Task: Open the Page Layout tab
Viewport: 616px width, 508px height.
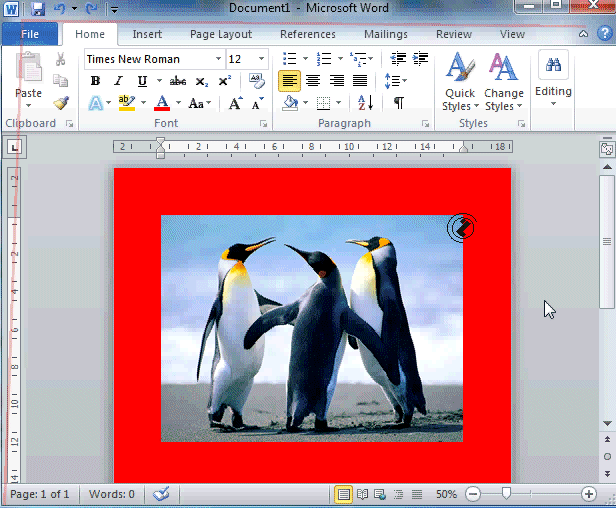Action: coord(221,34)
